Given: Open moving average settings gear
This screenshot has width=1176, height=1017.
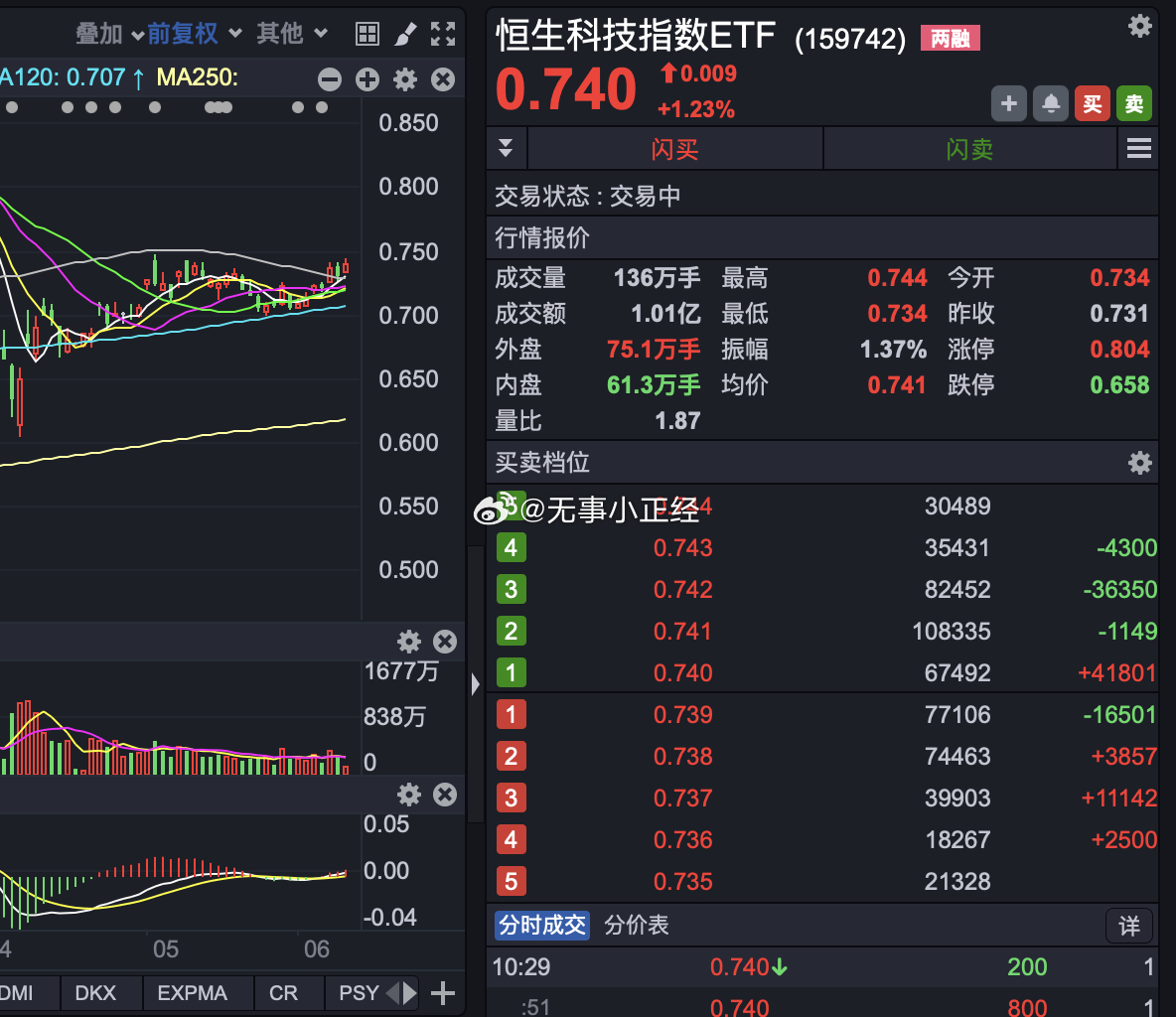Looking at the screenshot, I should (405, 79).
